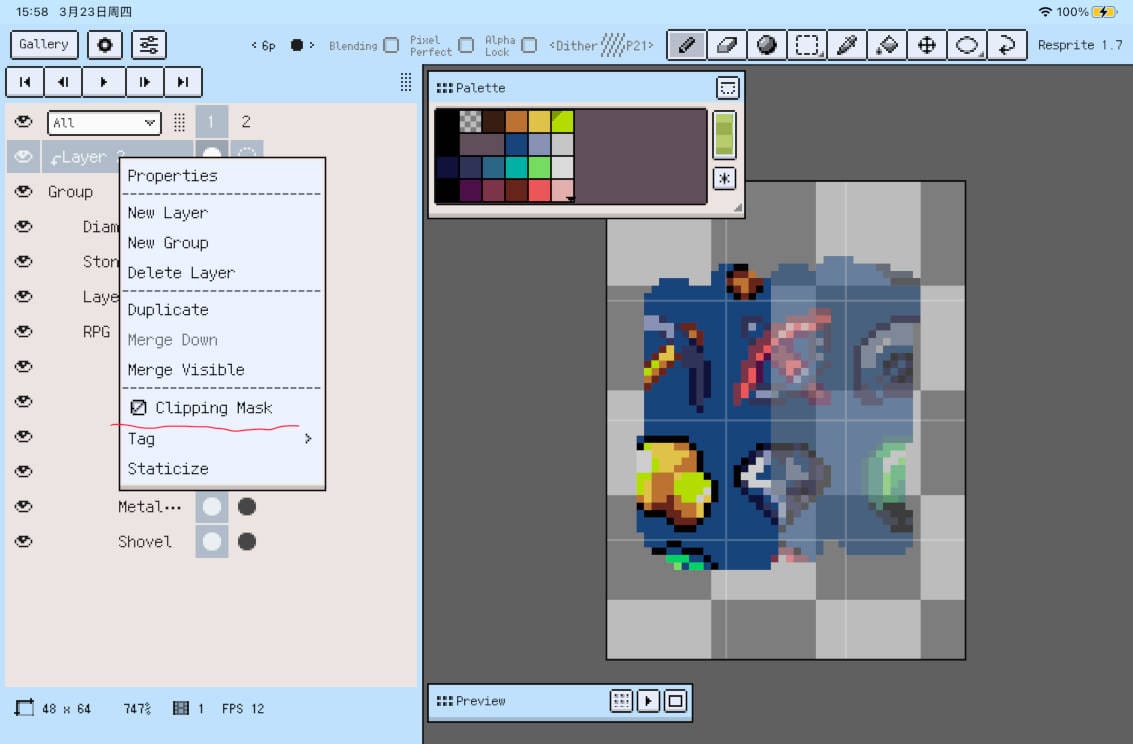1133x744 pixels.
Task: Select the Pencil tool
Action: tap(687, 45)
